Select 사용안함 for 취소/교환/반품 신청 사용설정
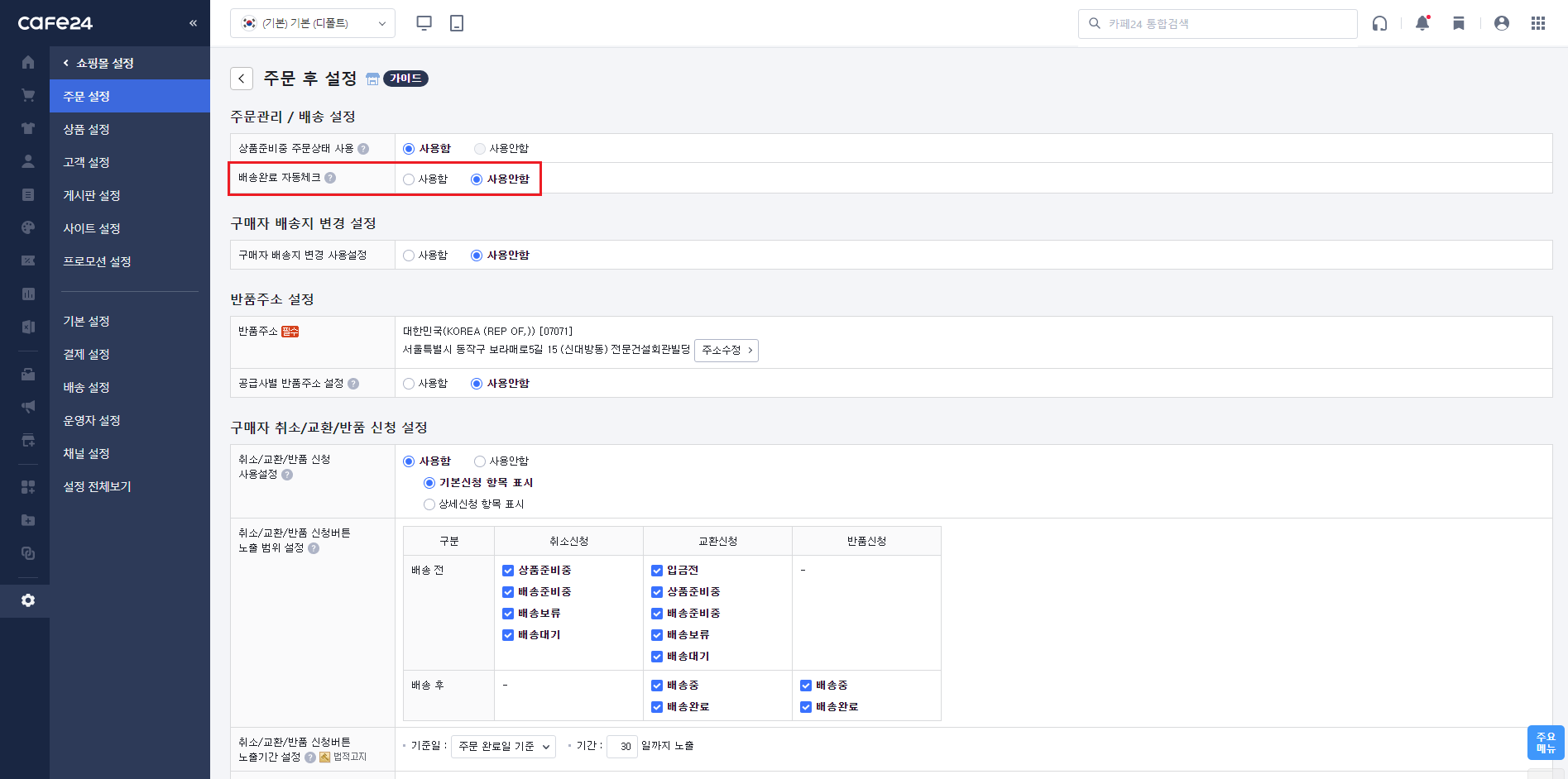1568x779 pixels. click(x=480, y=461)
